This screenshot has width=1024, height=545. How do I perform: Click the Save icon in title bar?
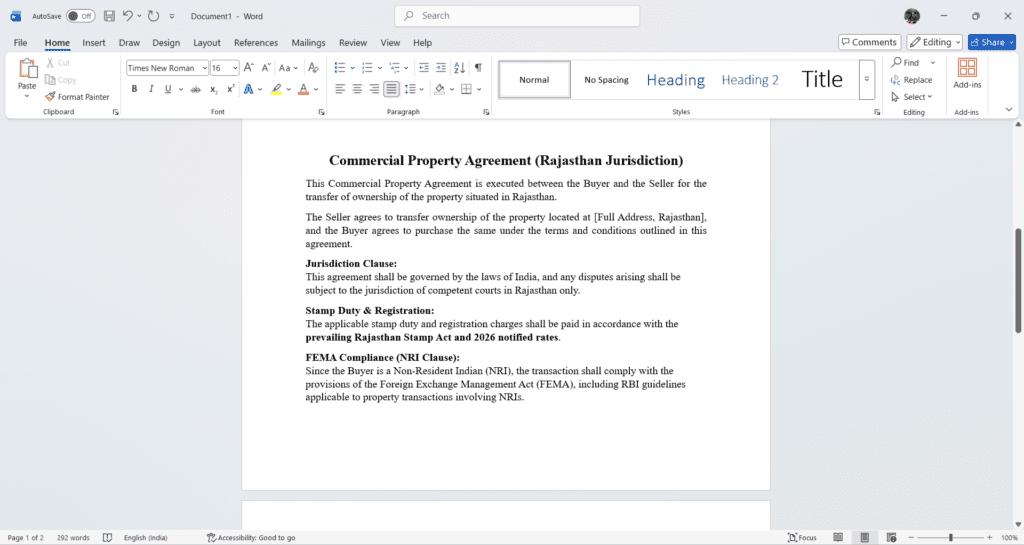[109, 16]
